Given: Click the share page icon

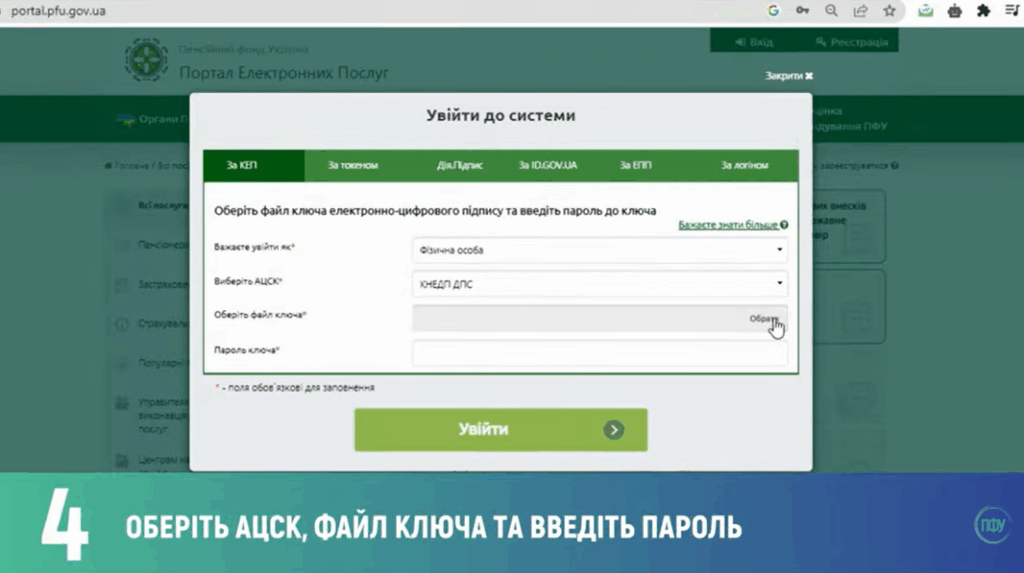Looking at the screenshot, I should pos(860,11).
